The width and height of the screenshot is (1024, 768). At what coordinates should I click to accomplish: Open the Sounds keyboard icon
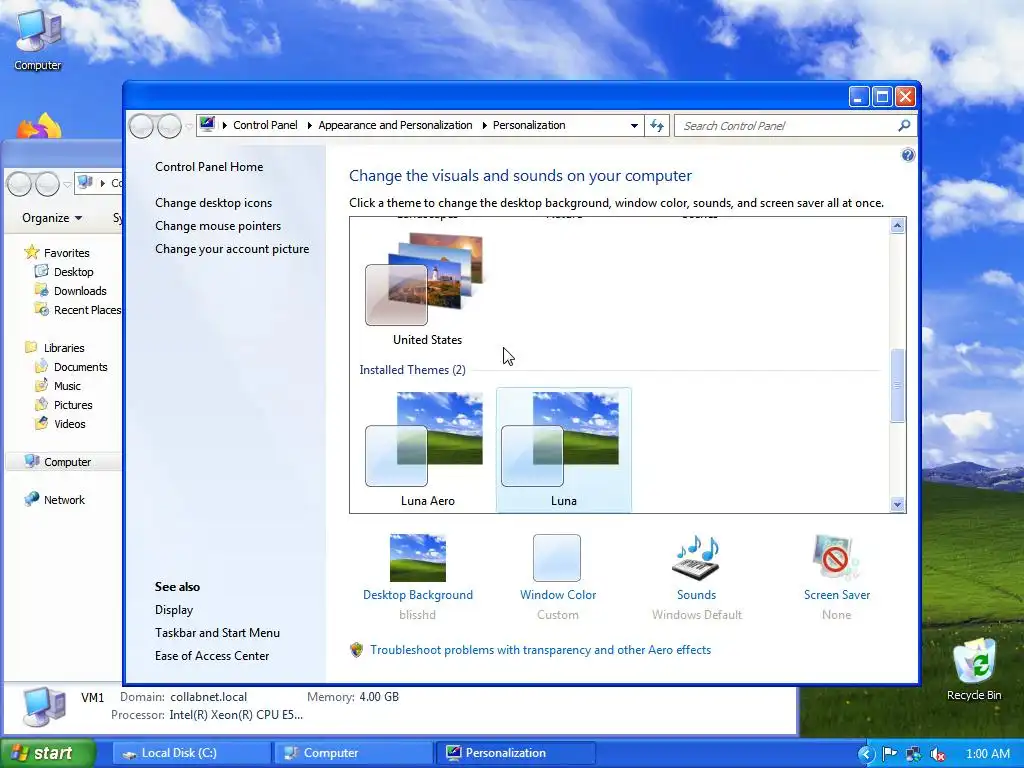(696, 558)
